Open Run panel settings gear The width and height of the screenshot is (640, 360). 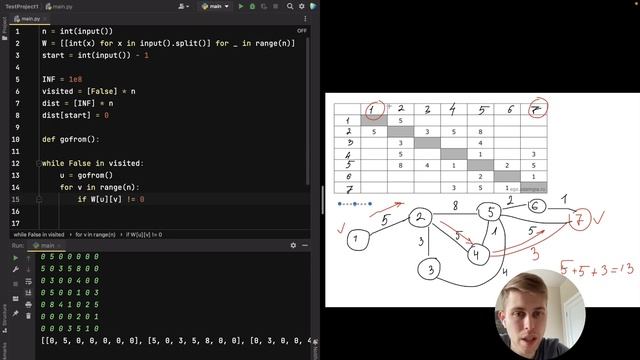click(x=293, y=245)
